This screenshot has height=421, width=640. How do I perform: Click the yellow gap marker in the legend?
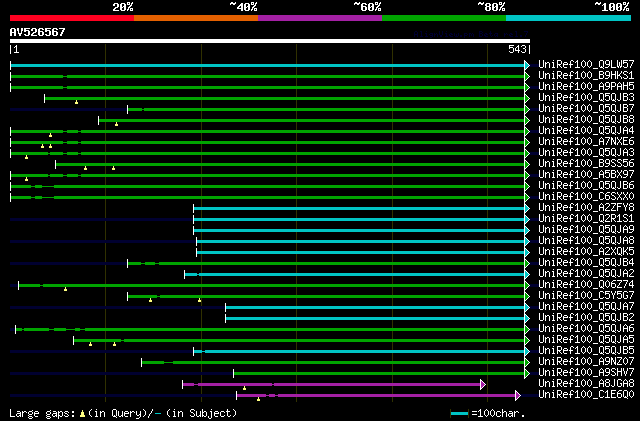(82, 414)
